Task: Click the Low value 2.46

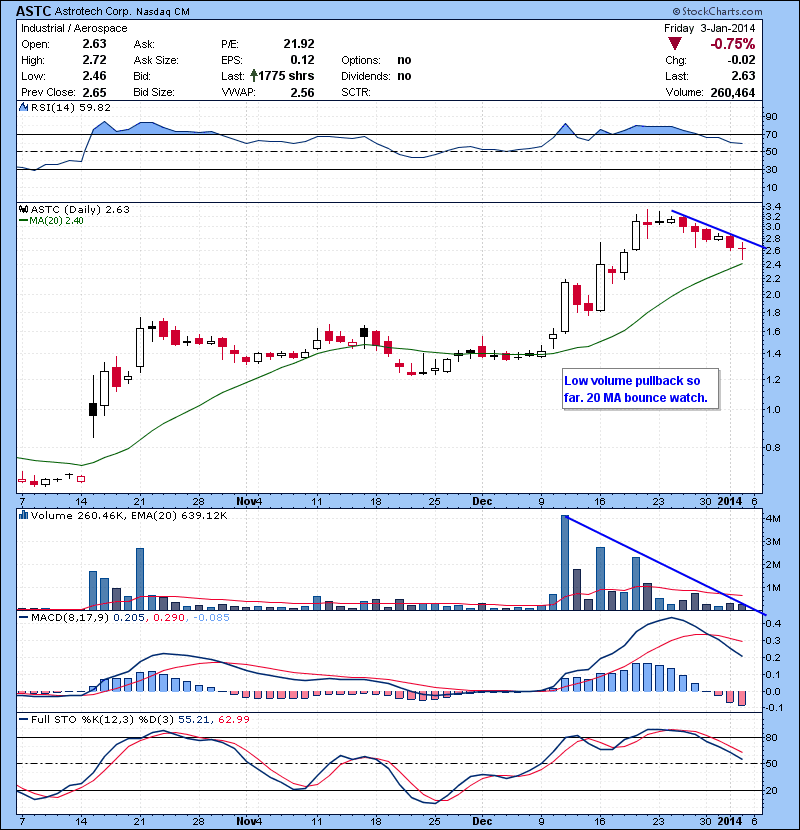Action: pyautogui.click(x=94, y=76)
